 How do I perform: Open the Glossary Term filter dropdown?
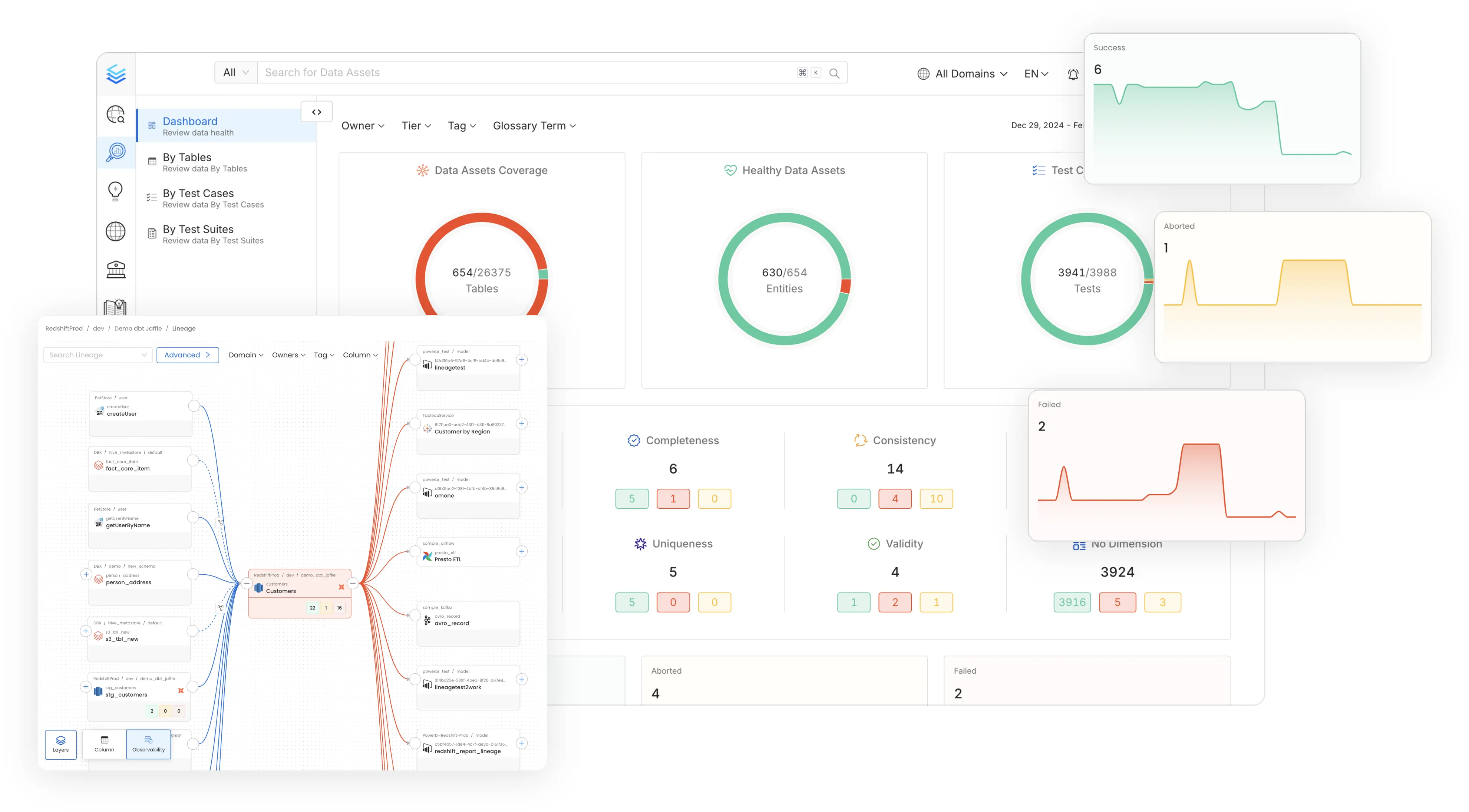[534, 126]
